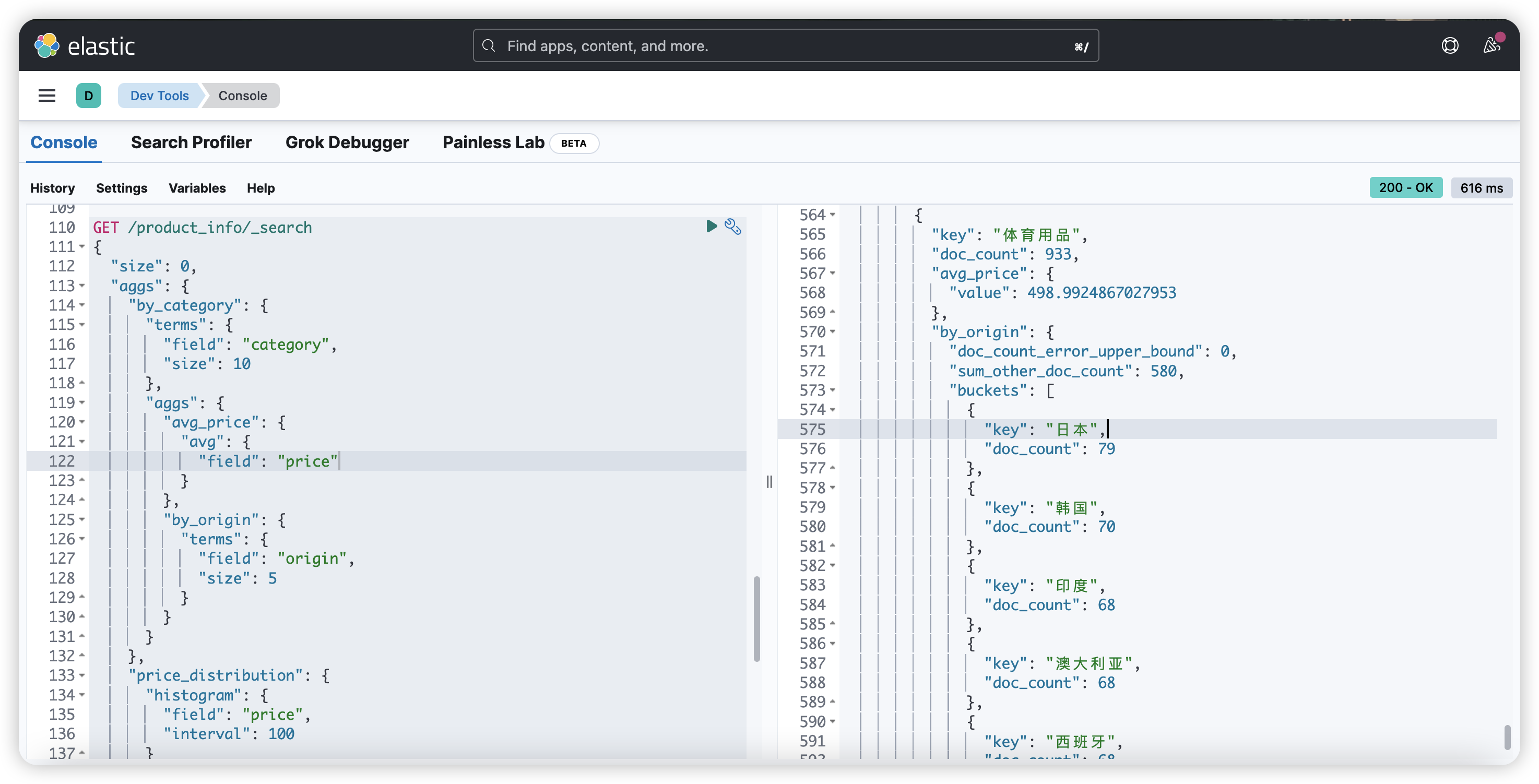
Task: Open console Settings
Action: pos(121,187)
